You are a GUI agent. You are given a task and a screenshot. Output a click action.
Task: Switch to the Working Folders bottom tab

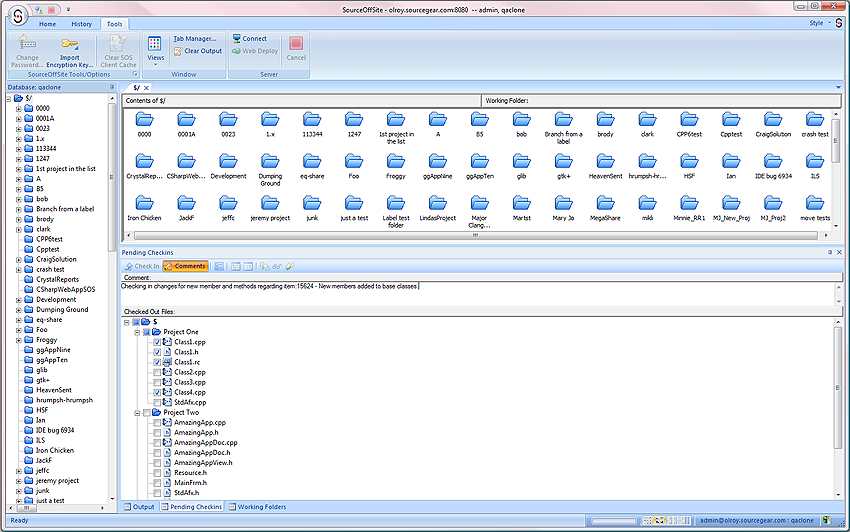[x=260, y=507]
